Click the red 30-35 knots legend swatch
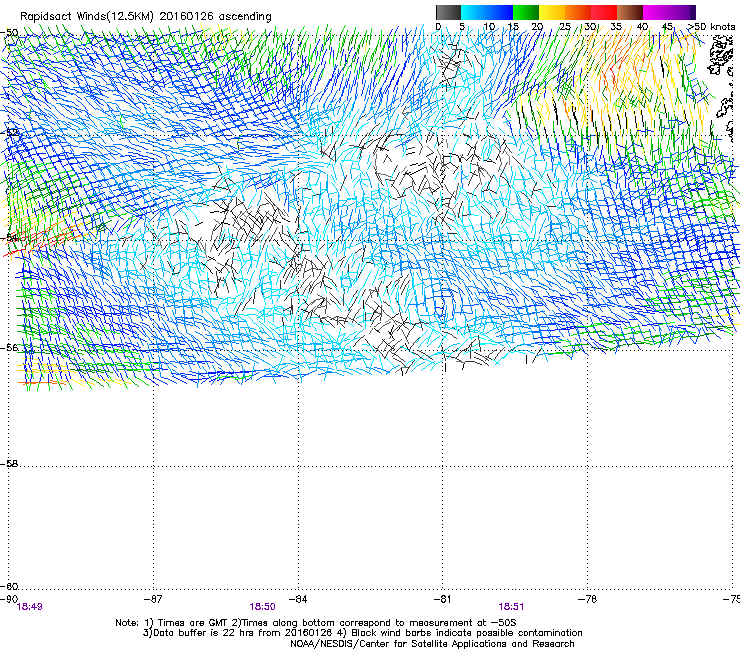The image size is (740, 650). (604, 12)
